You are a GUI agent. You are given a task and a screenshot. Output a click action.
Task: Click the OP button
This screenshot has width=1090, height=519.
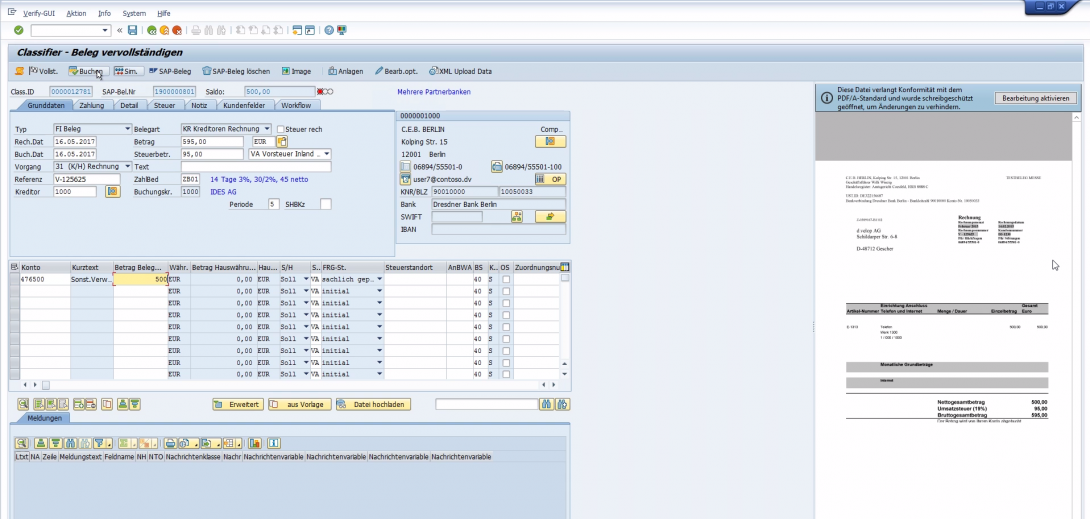[x=551, y=179]
